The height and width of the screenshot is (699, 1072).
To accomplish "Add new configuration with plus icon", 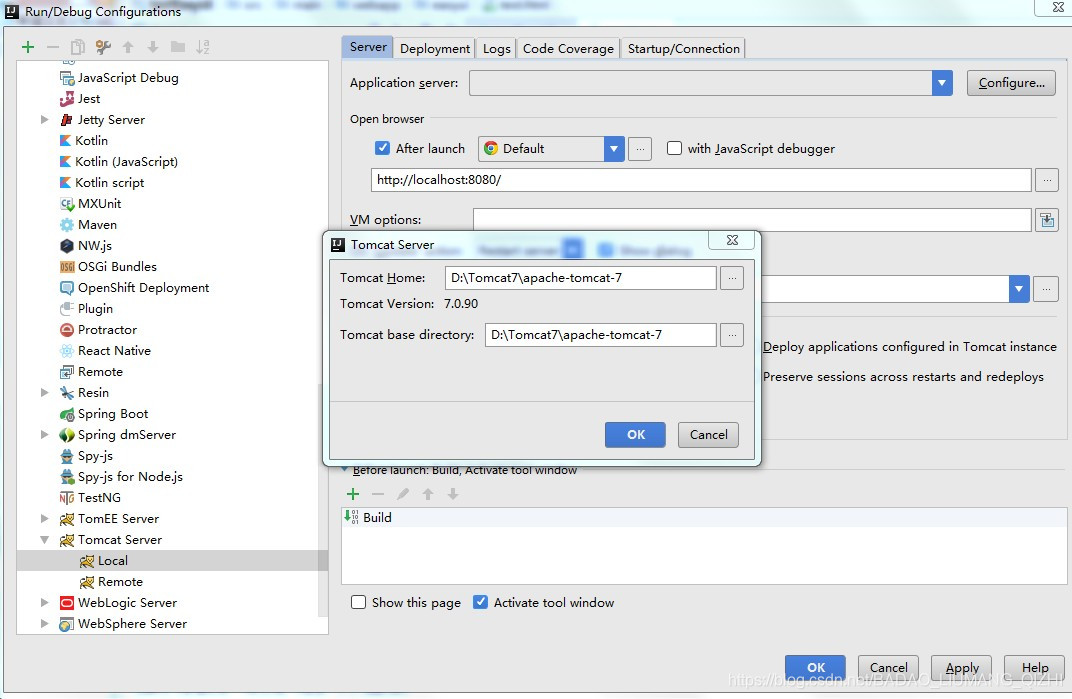I will click(28, 47).
